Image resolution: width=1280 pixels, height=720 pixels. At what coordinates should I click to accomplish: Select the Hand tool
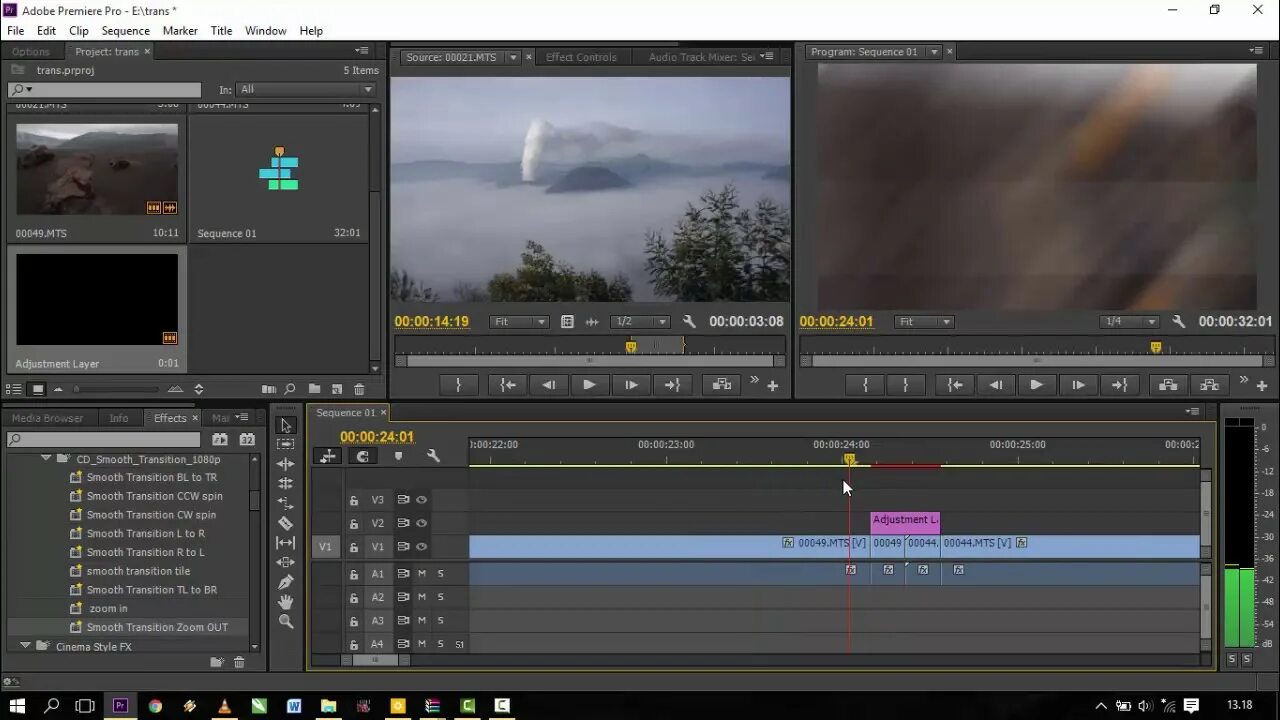pyautogui.click(x=286, y=602)
